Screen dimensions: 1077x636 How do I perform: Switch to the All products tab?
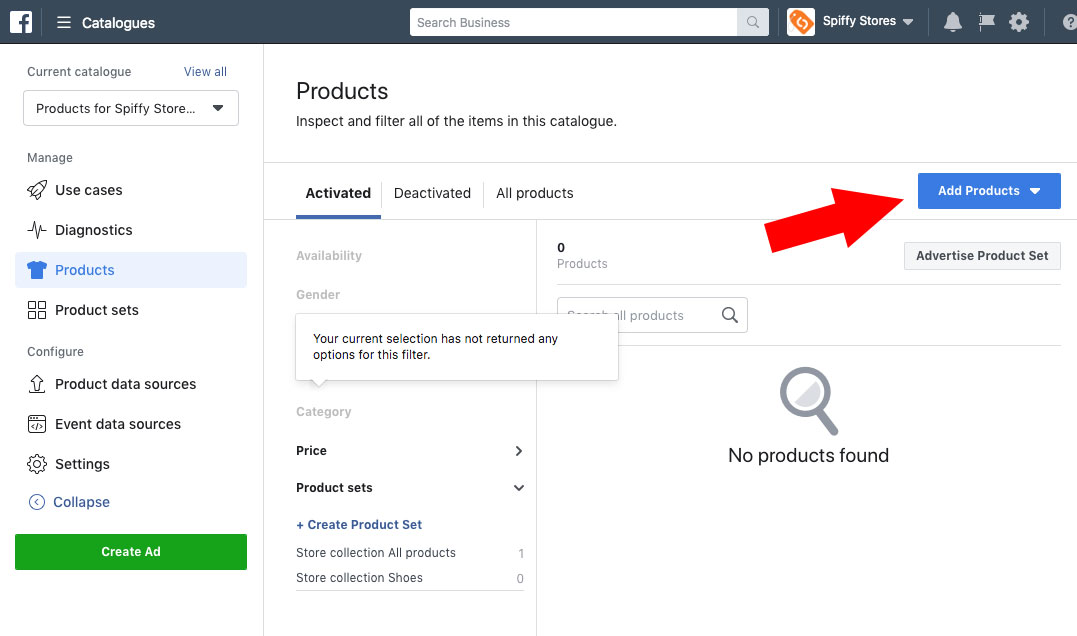click(534, 193)
